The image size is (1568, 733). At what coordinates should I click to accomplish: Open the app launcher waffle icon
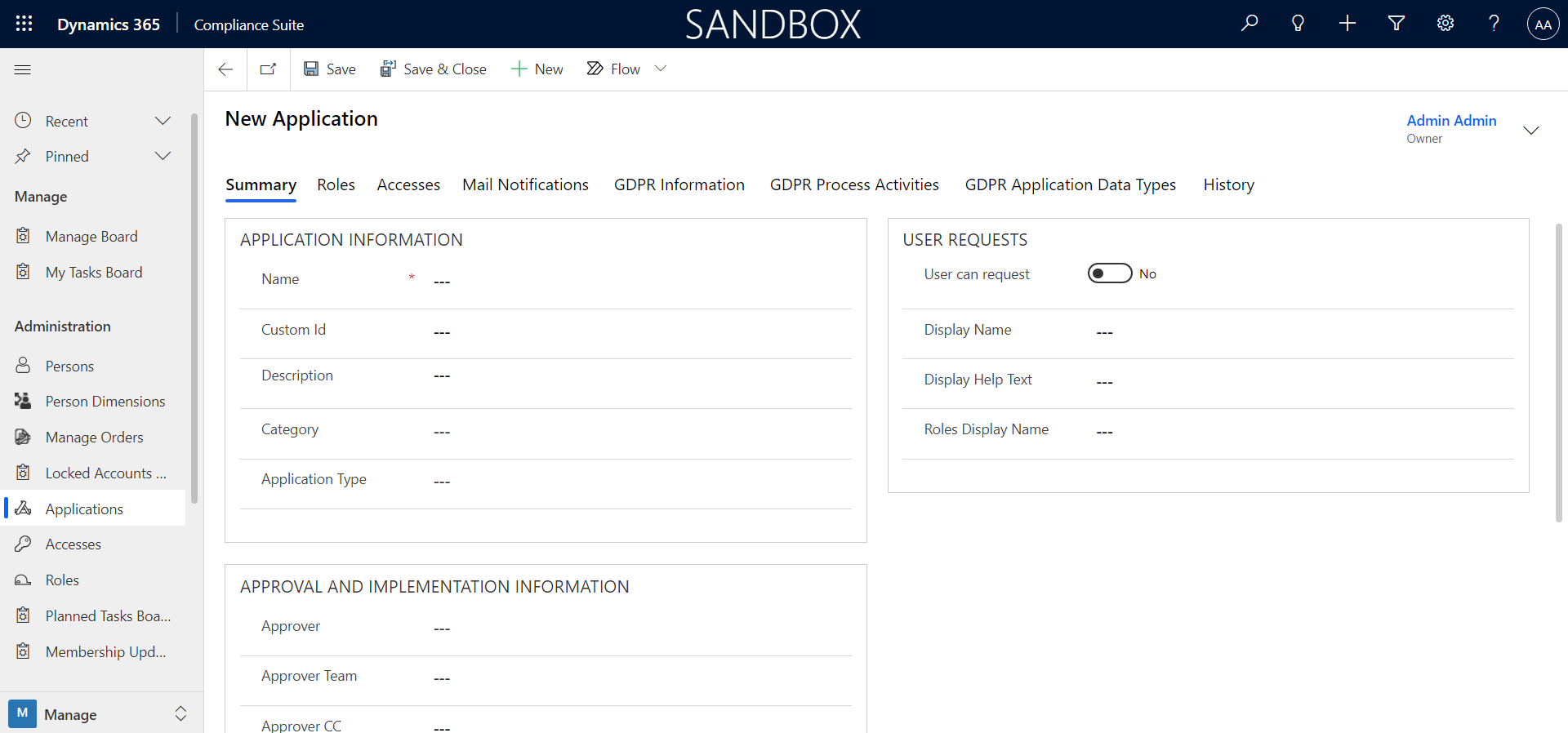(x=24, y=24)
